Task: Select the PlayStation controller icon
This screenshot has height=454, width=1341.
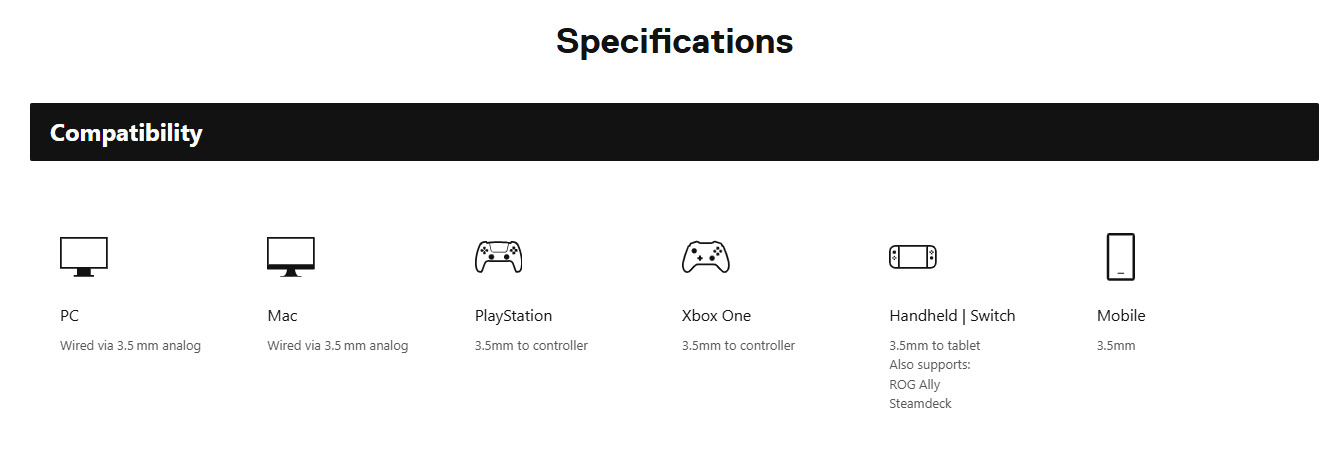Action: click(498, 257)
